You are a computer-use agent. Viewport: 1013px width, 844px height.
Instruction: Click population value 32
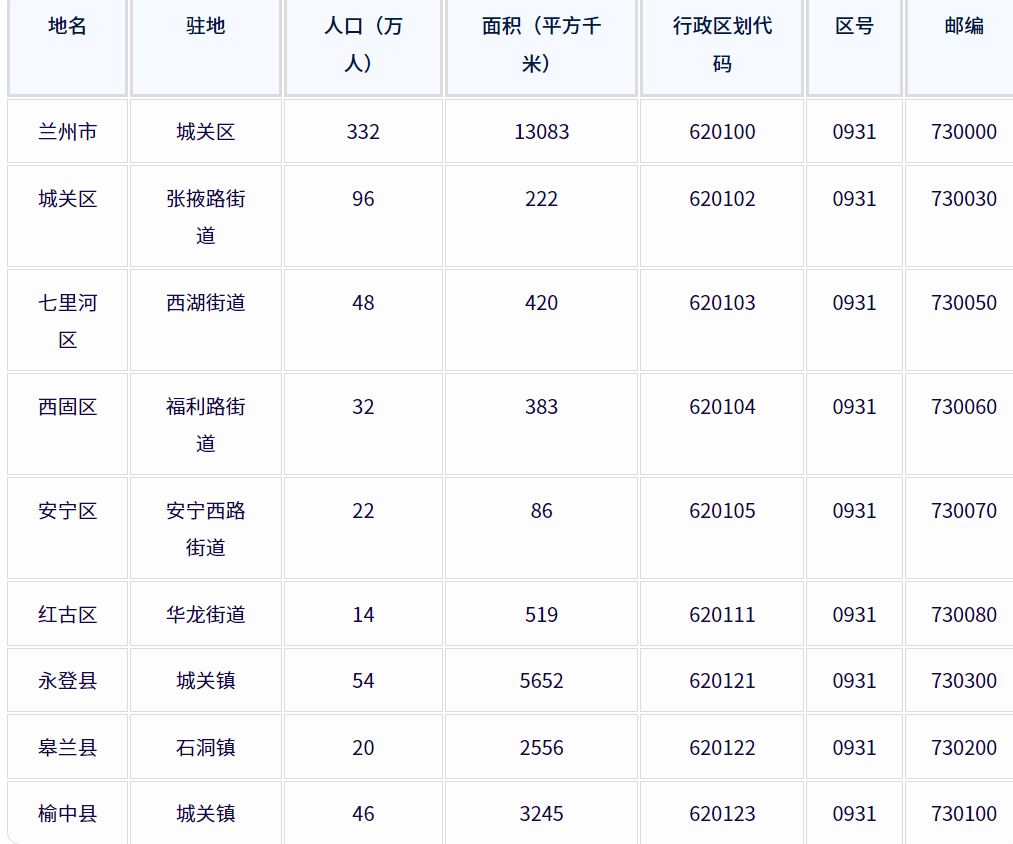coord(363,406)
